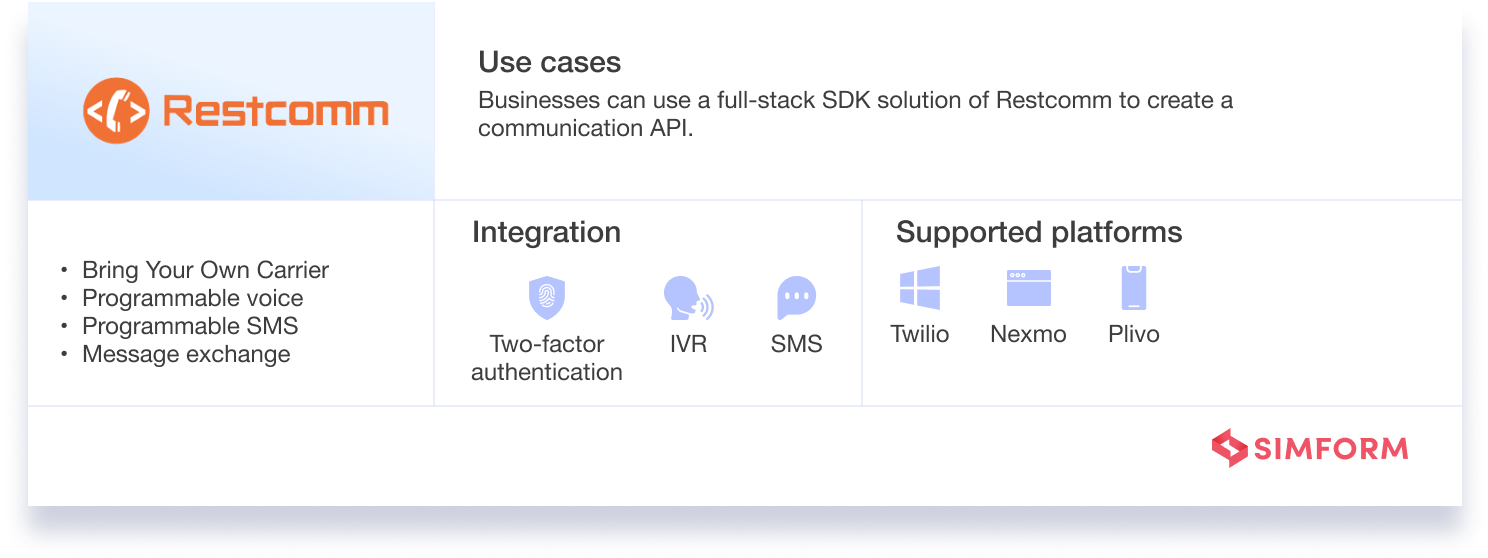
Task: Click the "SMS" label under Integration
Action: pos(797,344)
